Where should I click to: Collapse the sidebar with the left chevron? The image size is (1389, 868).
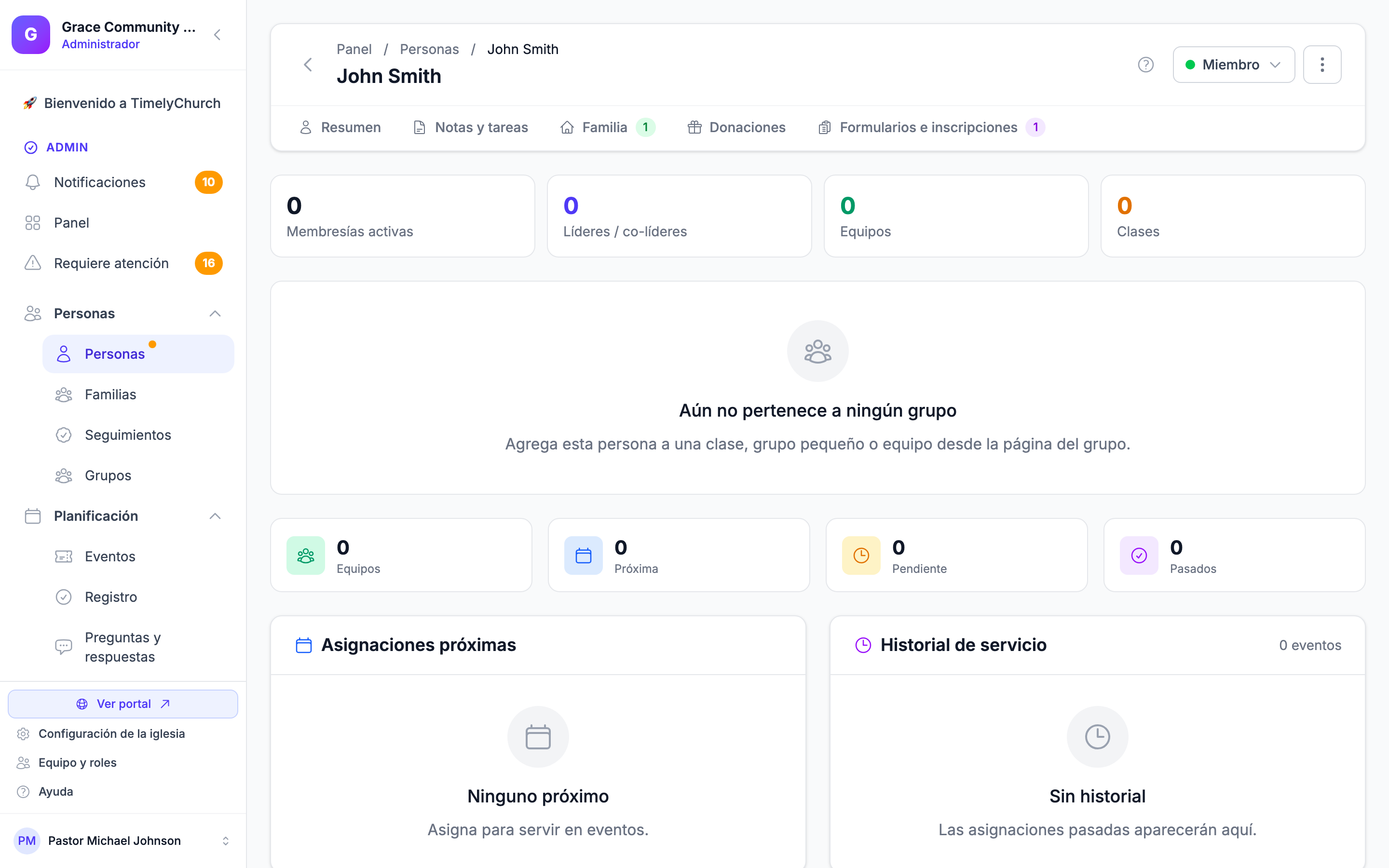coord(217,34)
